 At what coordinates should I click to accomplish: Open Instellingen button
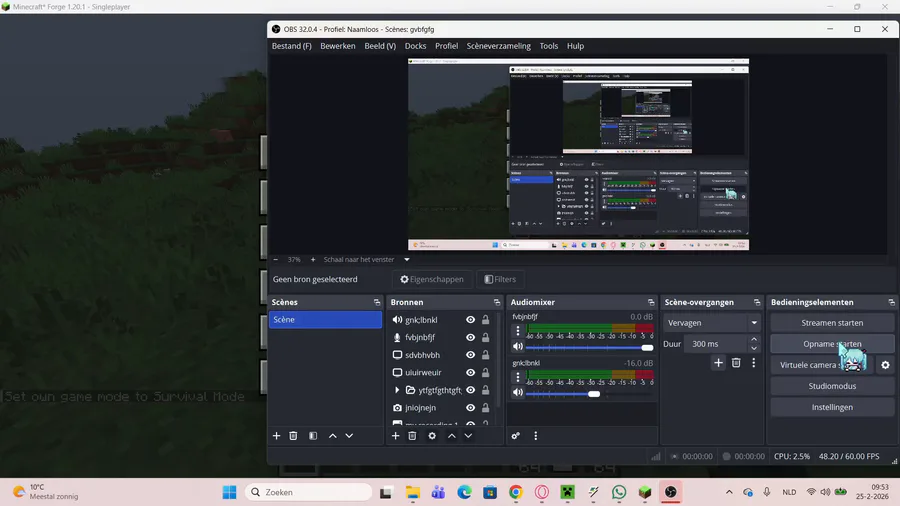[x=832, y=407]
